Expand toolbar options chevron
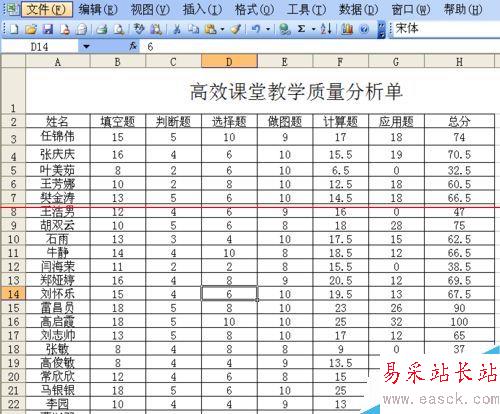Image resolution: width=500 pixels, height=414 pixels. pyautogui.click(x=381, y=29)
